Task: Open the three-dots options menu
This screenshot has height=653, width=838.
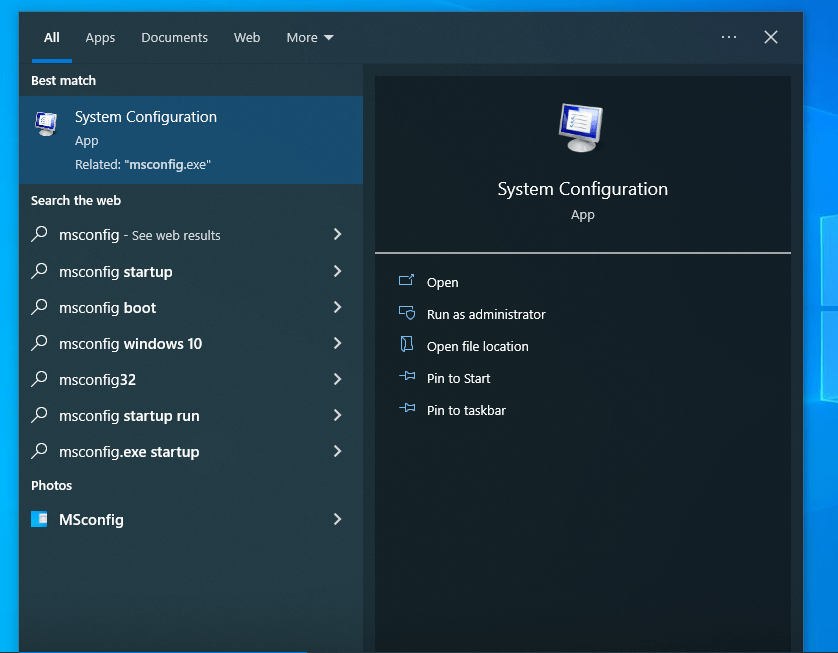Action: pos(728,37)
